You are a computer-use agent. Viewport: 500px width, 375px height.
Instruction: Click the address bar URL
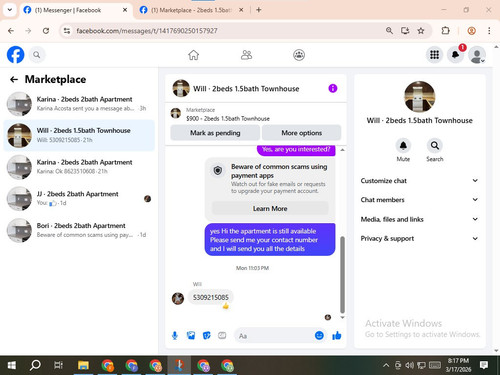click(147, 31)
